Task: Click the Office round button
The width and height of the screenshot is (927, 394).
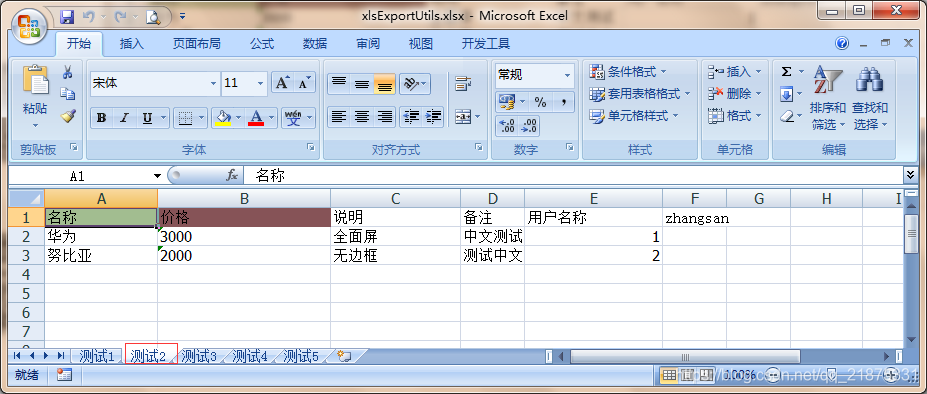Action: [31, 25]
